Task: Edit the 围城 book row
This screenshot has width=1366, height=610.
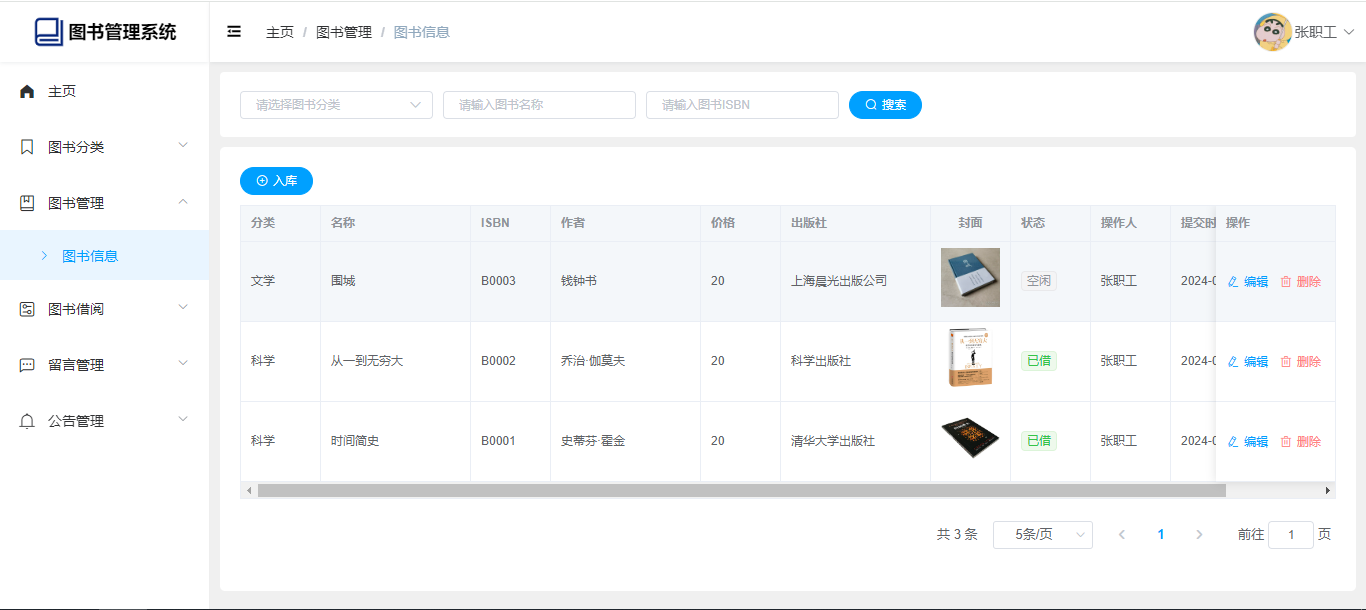Action: [1247, 282]
